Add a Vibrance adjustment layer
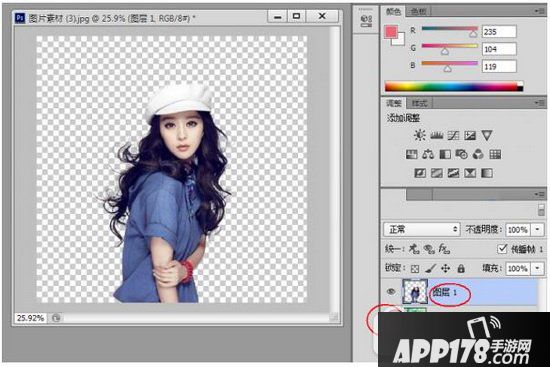The height and width of the screenshot is (367, 550). (x=487, y=135)
